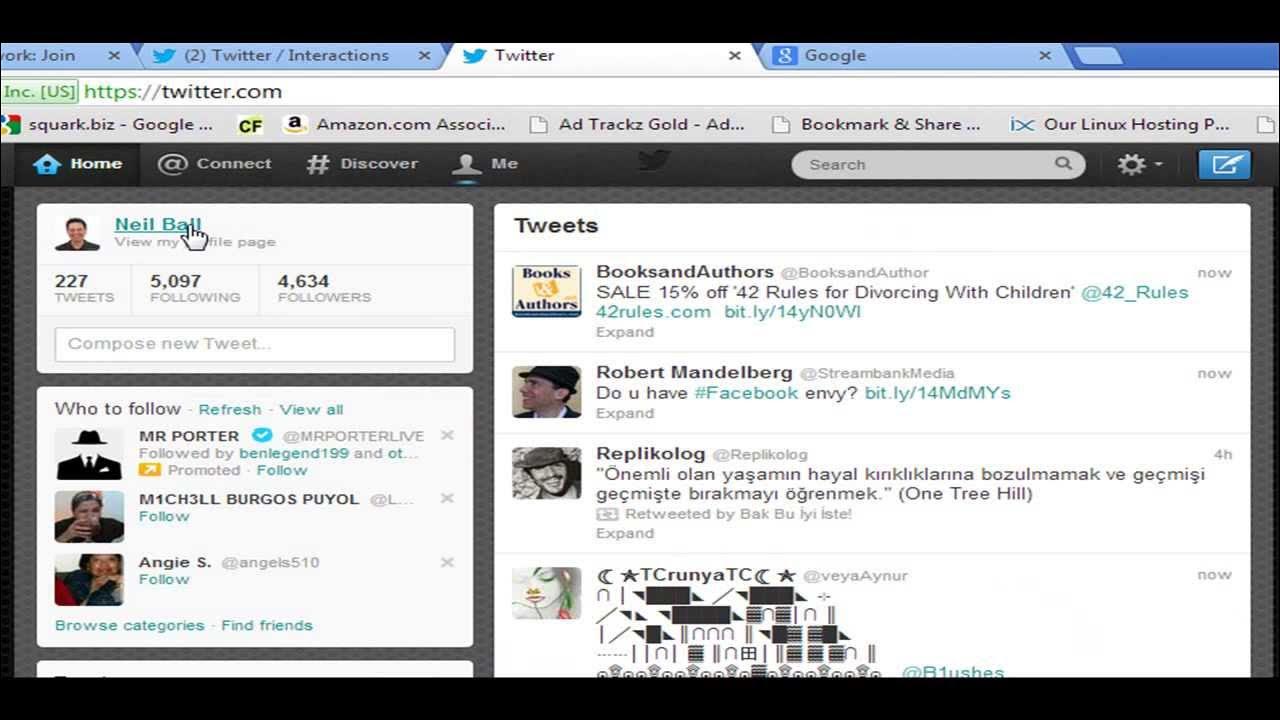This screenshot has height=720, width=1280.
Task: Click Robert Mandelberg's avatar
Action: tap(547, 392)
